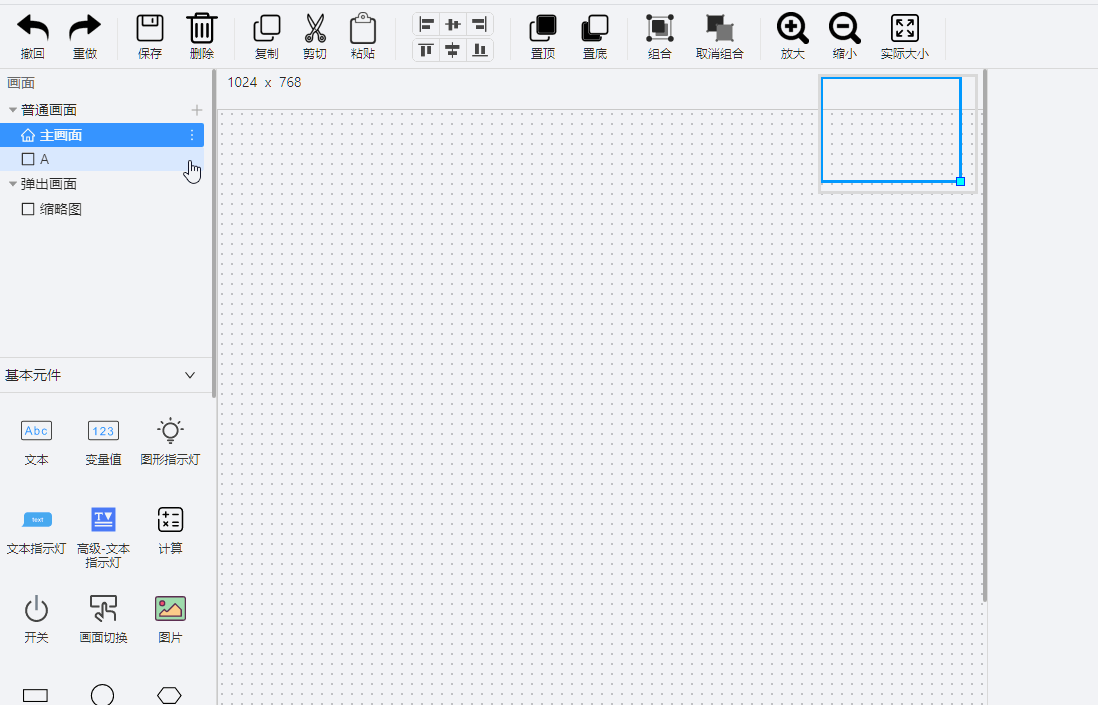
Task: Click the 剪切 scissors icon
Action: [x=315, y=29]
